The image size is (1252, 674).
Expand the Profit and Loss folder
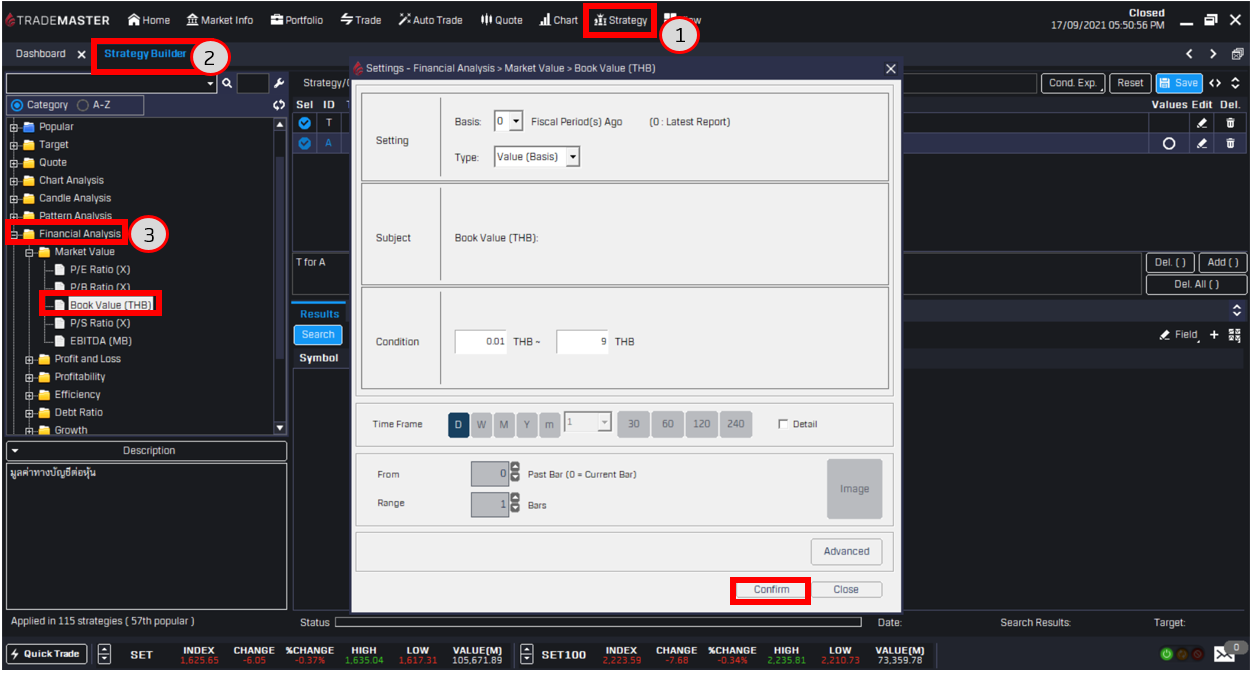[x=30, y=359]
